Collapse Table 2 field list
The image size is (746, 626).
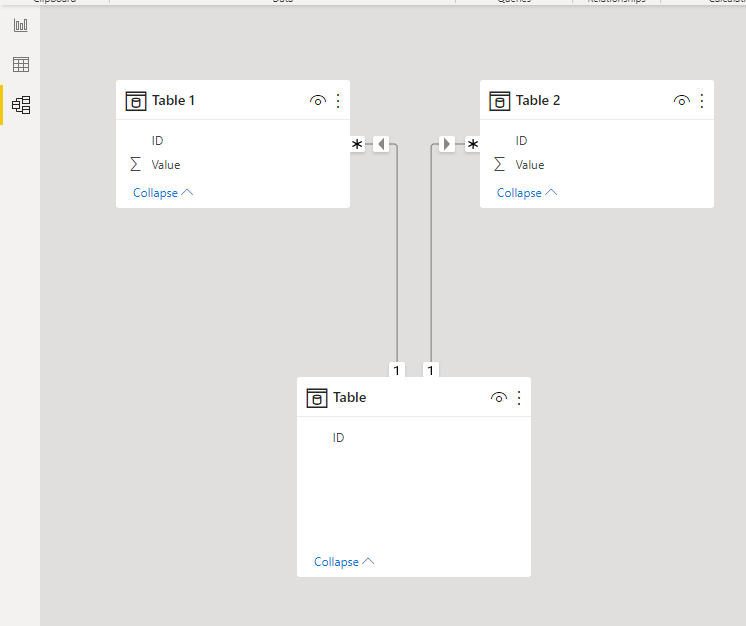pos(527,193)
